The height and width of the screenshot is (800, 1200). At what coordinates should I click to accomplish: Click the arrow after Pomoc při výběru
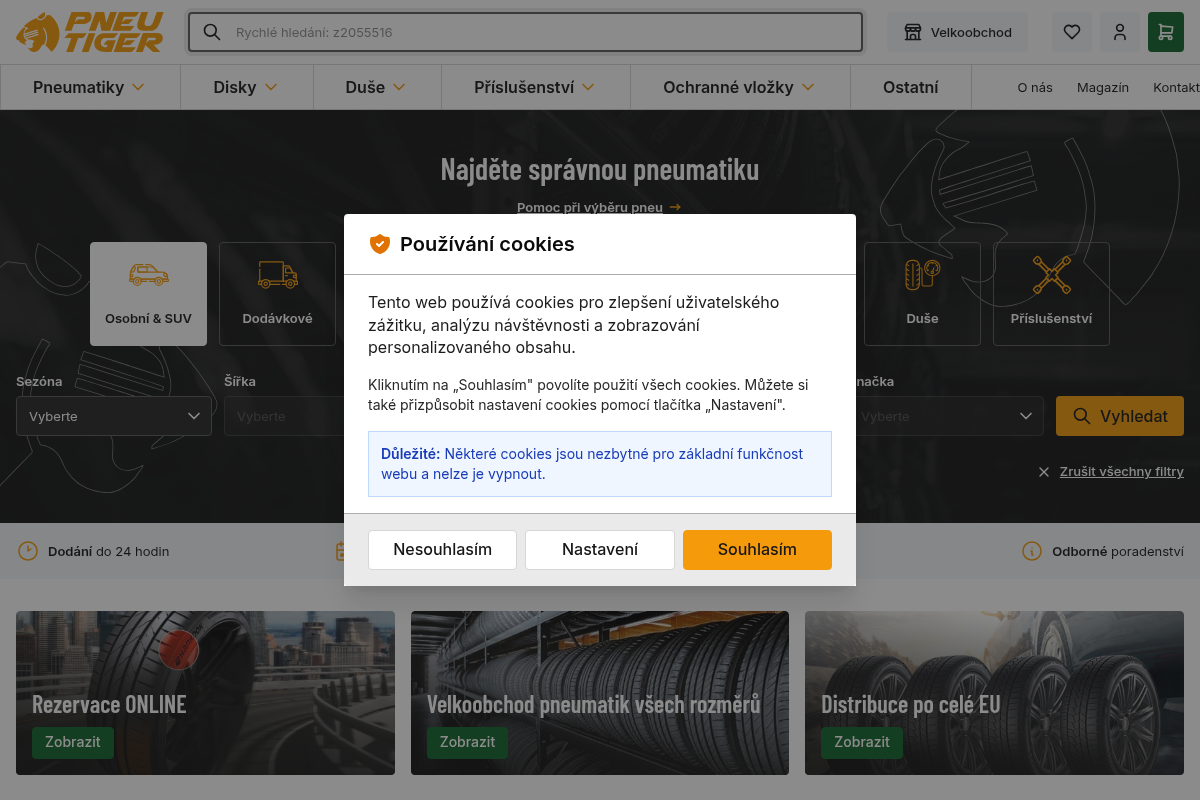pos(675,208)
